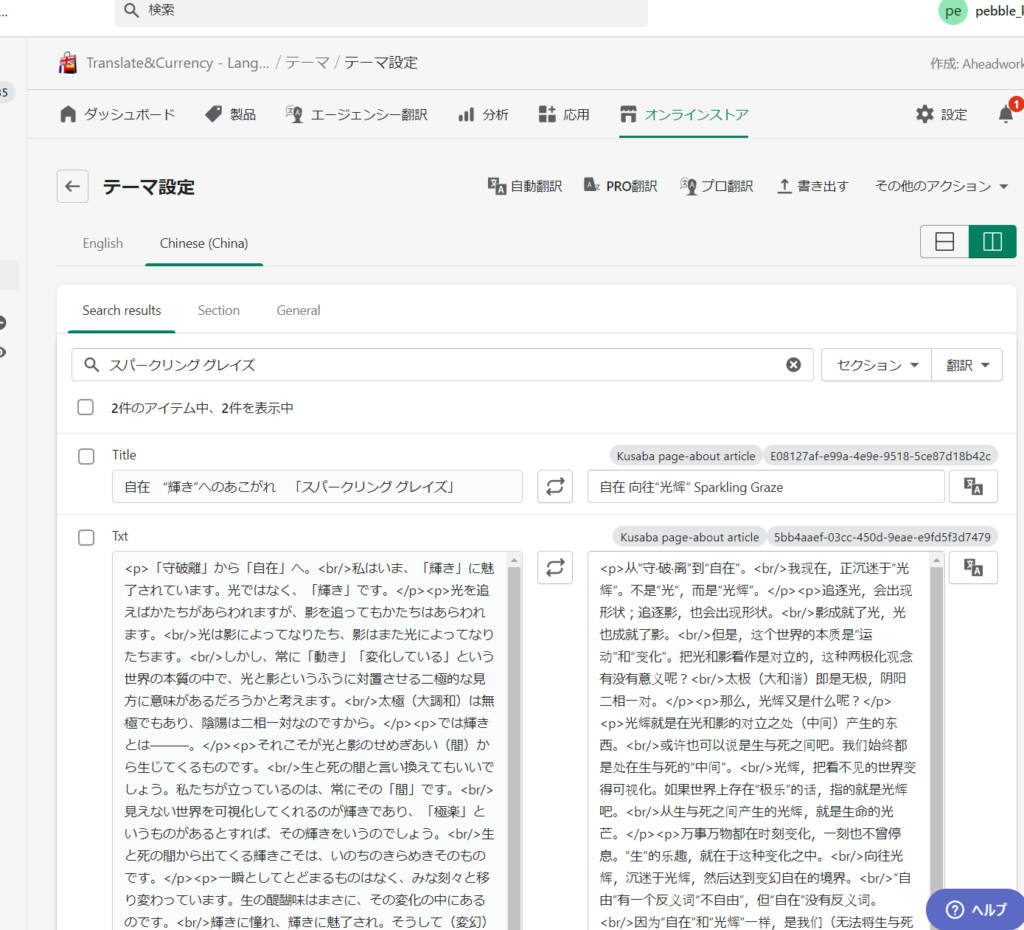Click the swap arrows icon in Txt row
Screen dimensions: 1024x930
pos(555,568)
